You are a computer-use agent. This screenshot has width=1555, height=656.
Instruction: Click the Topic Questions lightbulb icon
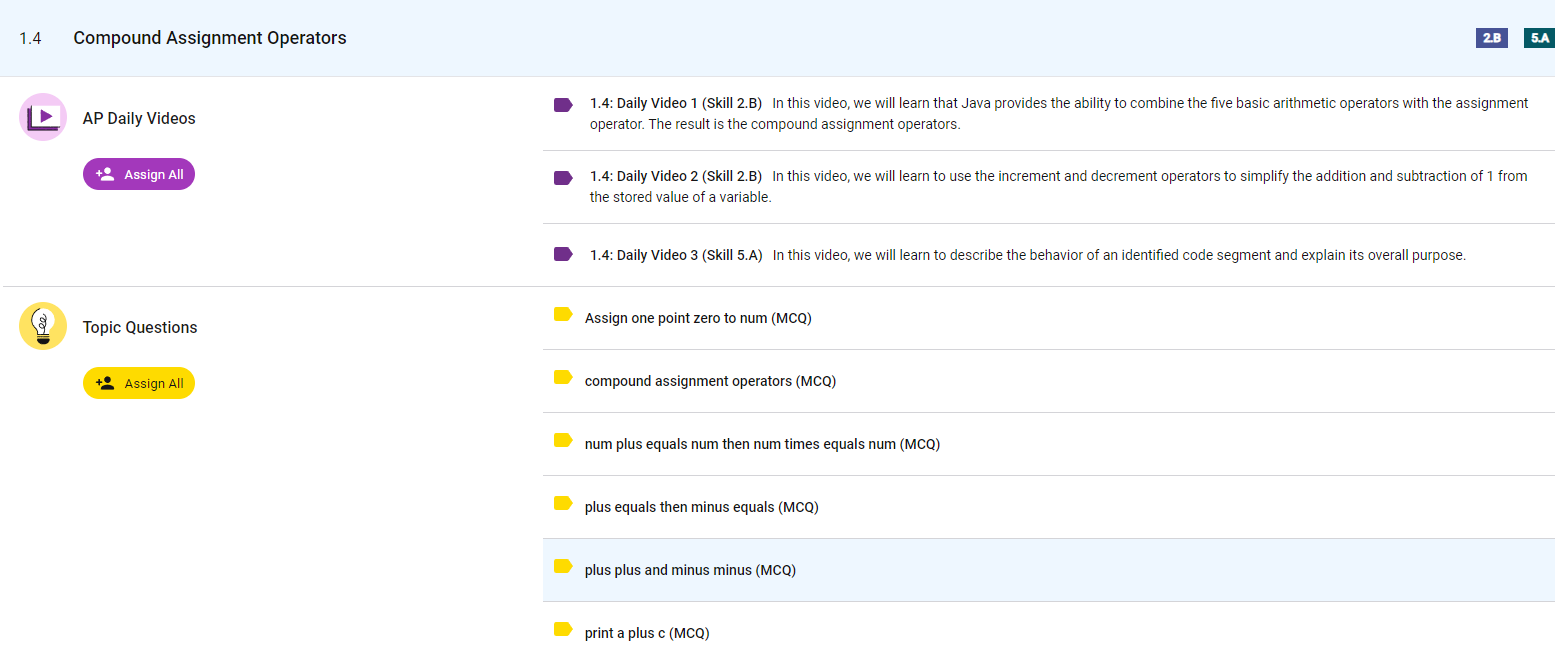pos(43,326)
